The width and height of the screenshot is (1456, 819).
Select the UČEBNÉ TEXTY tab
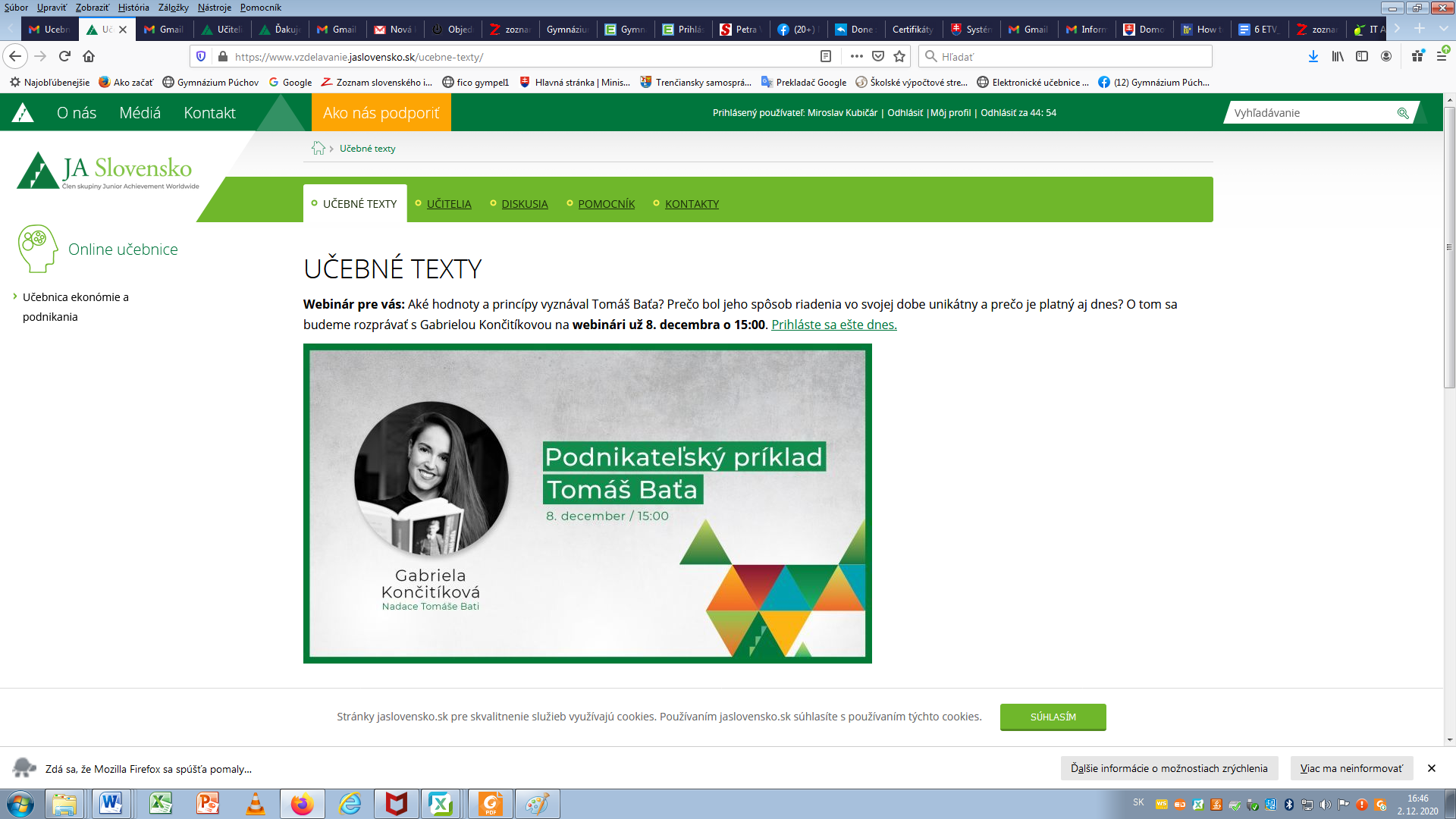pos(355,203)
